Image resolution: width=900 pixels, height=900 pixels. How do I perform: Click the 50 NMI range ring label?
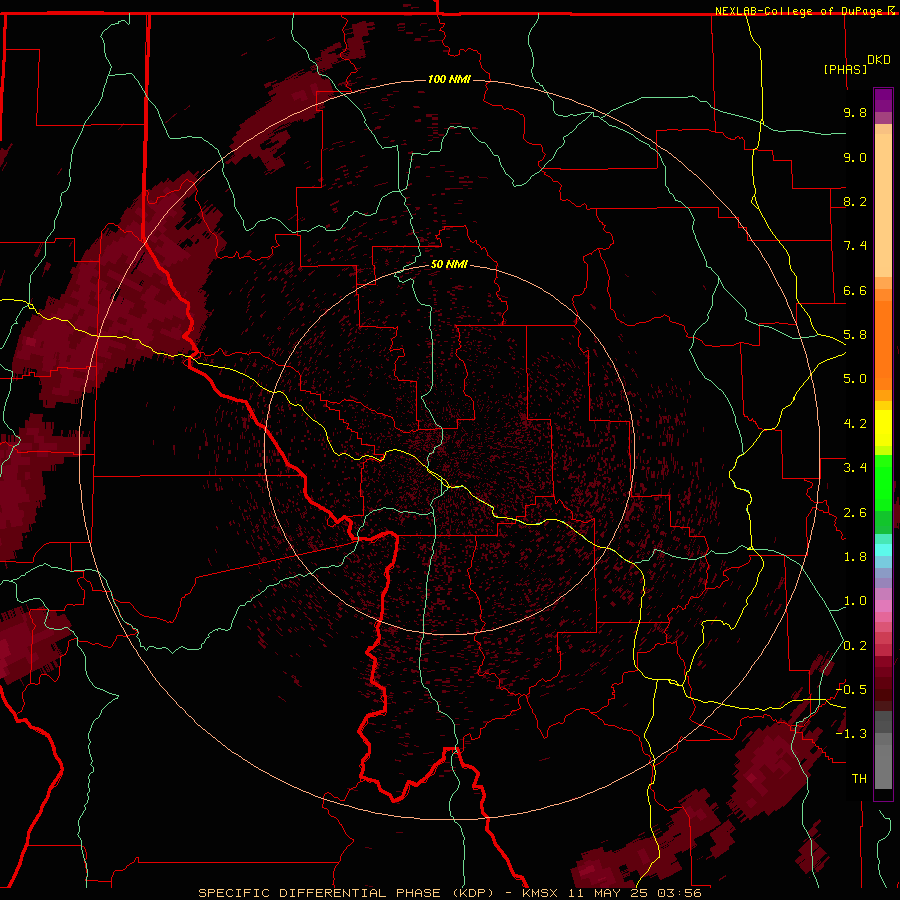(449, 264)
